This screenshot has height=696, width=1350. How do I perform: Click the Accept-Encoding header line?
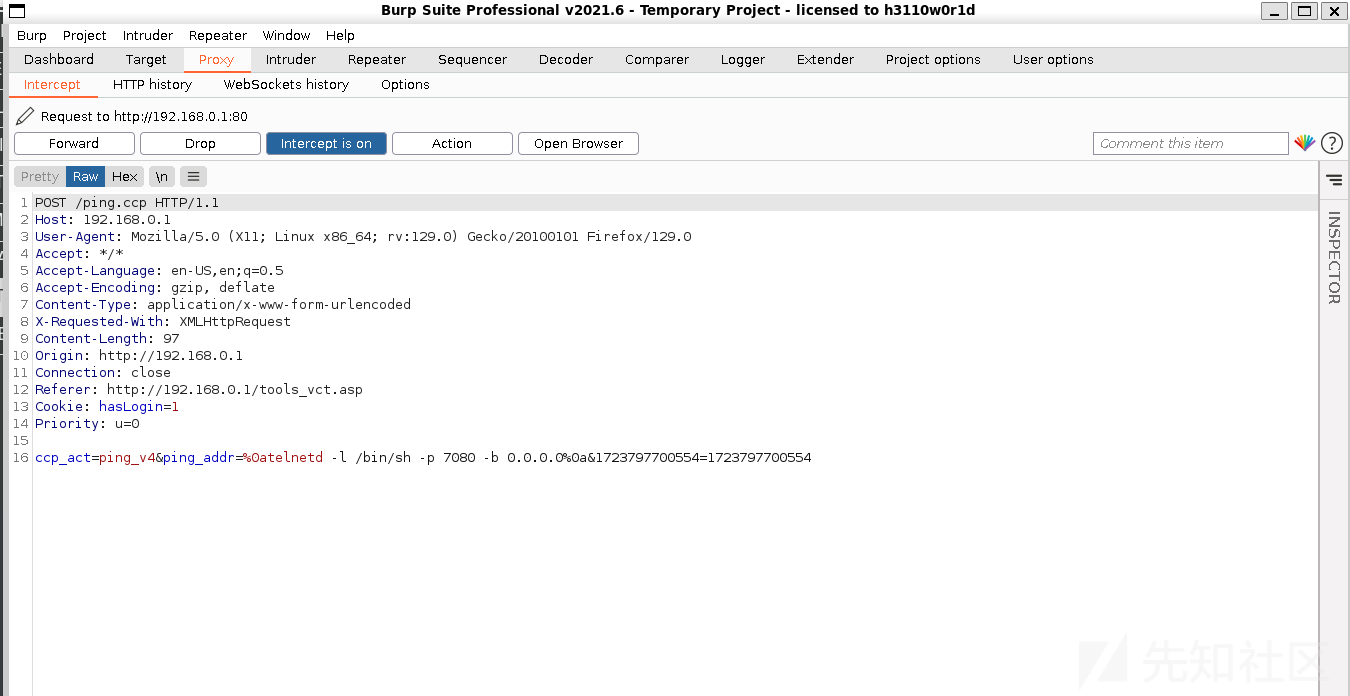(155, 288)
